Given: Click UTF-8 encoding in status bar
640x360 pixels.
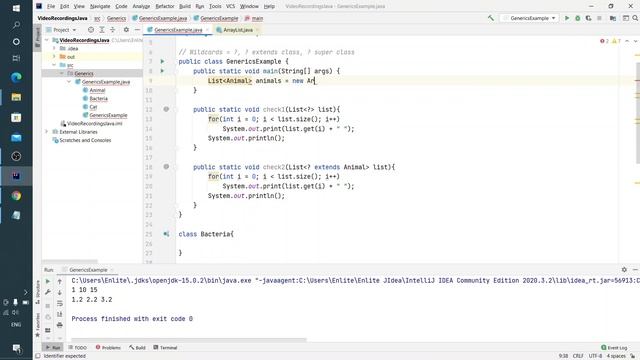Looking at the screenshot, I should point(596,356).
